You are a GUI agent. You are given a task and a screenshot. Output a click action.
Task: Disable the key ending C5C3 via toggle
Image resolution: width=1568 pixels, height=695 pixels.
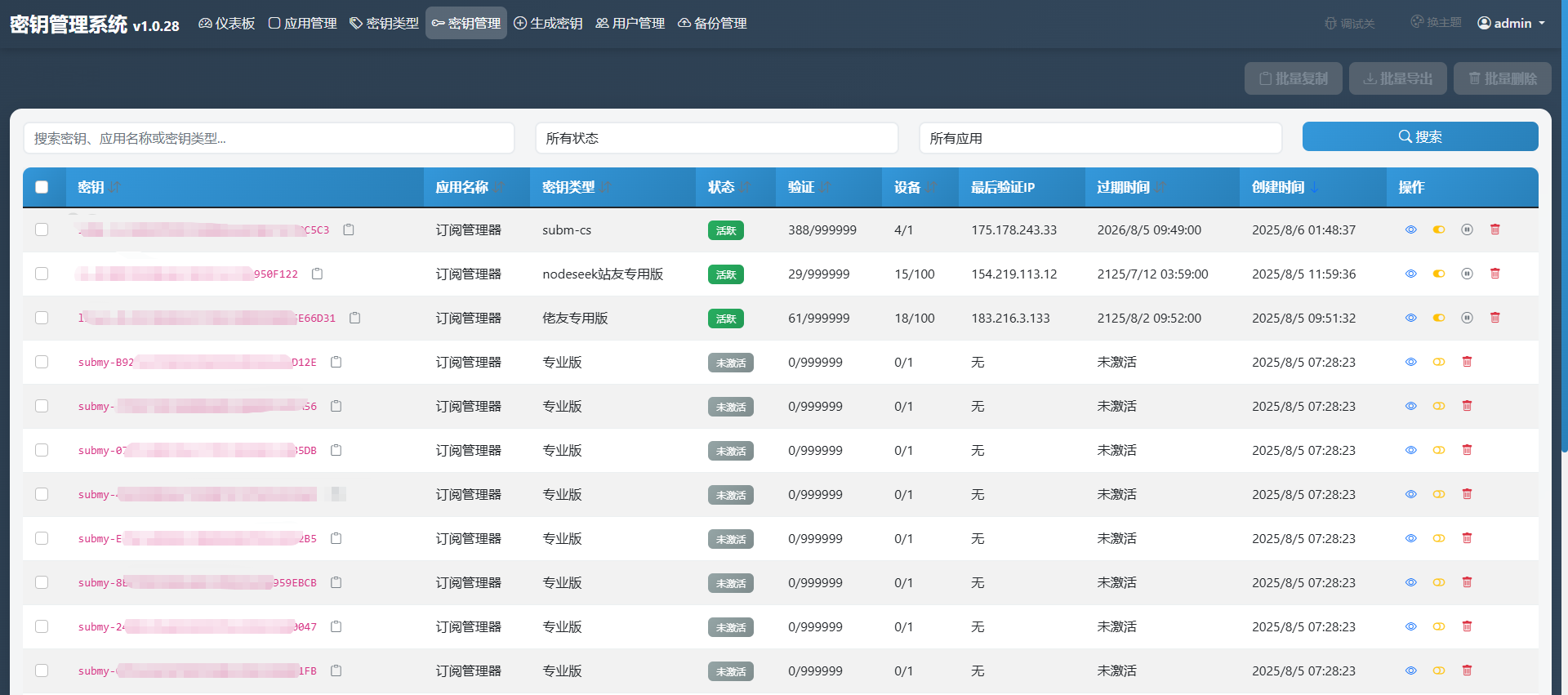[1439, 229]
